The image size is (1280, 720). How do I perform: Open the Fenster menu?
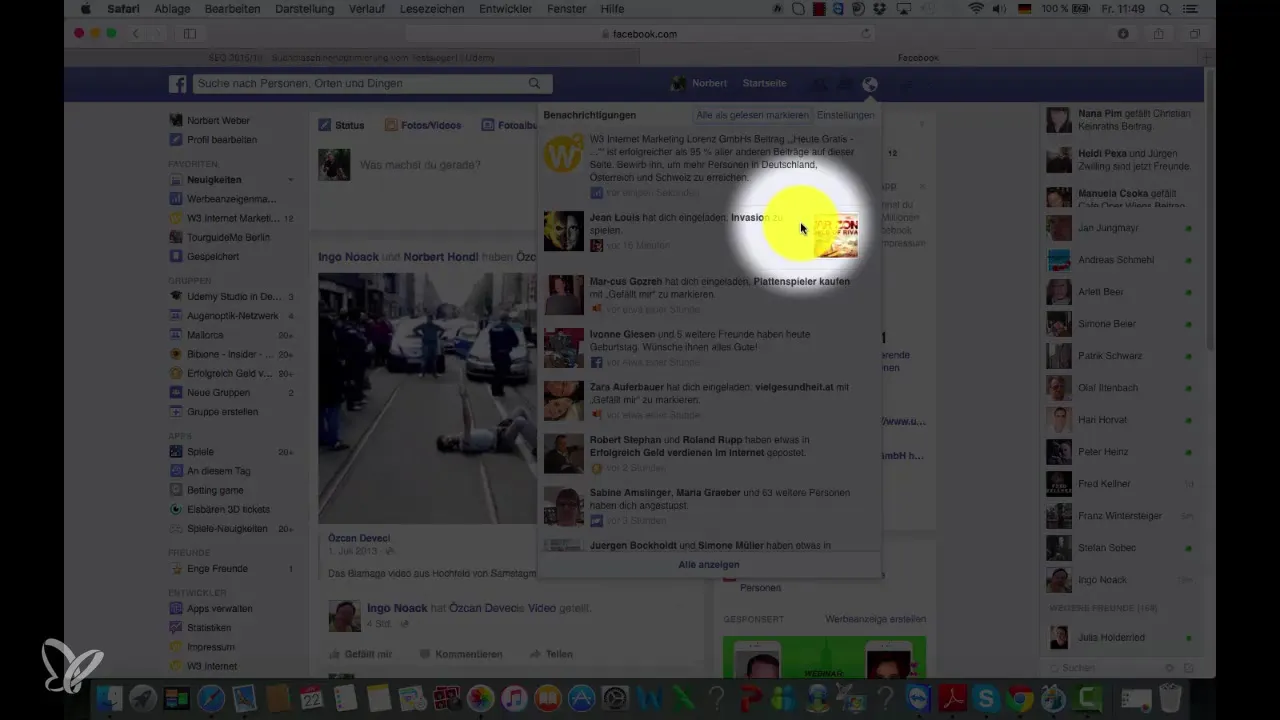(567, 9)
